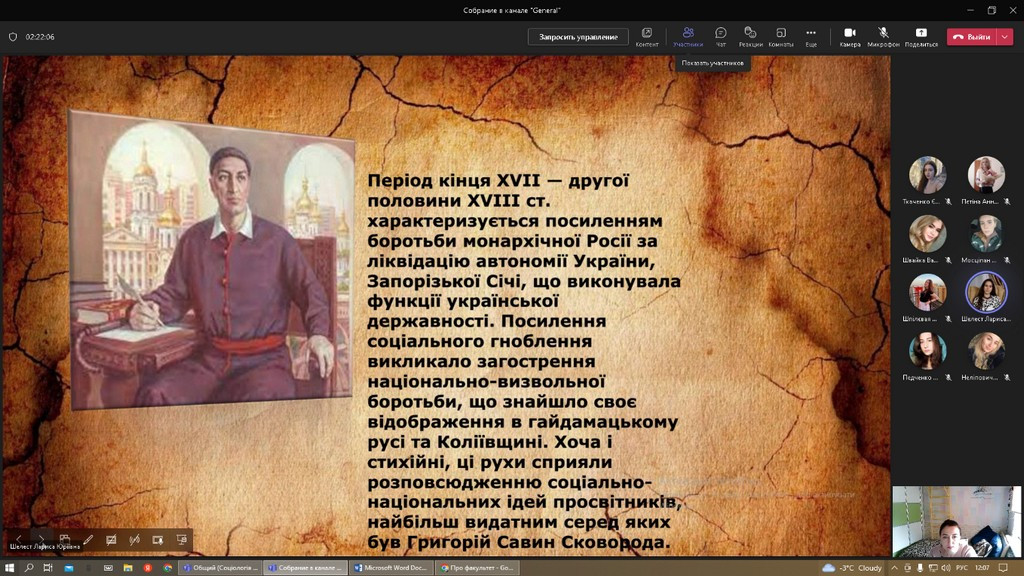This screenshot has height=576, width=1024.
Task: Open Комнаты breakout rooms
Action: click(781, 37)
